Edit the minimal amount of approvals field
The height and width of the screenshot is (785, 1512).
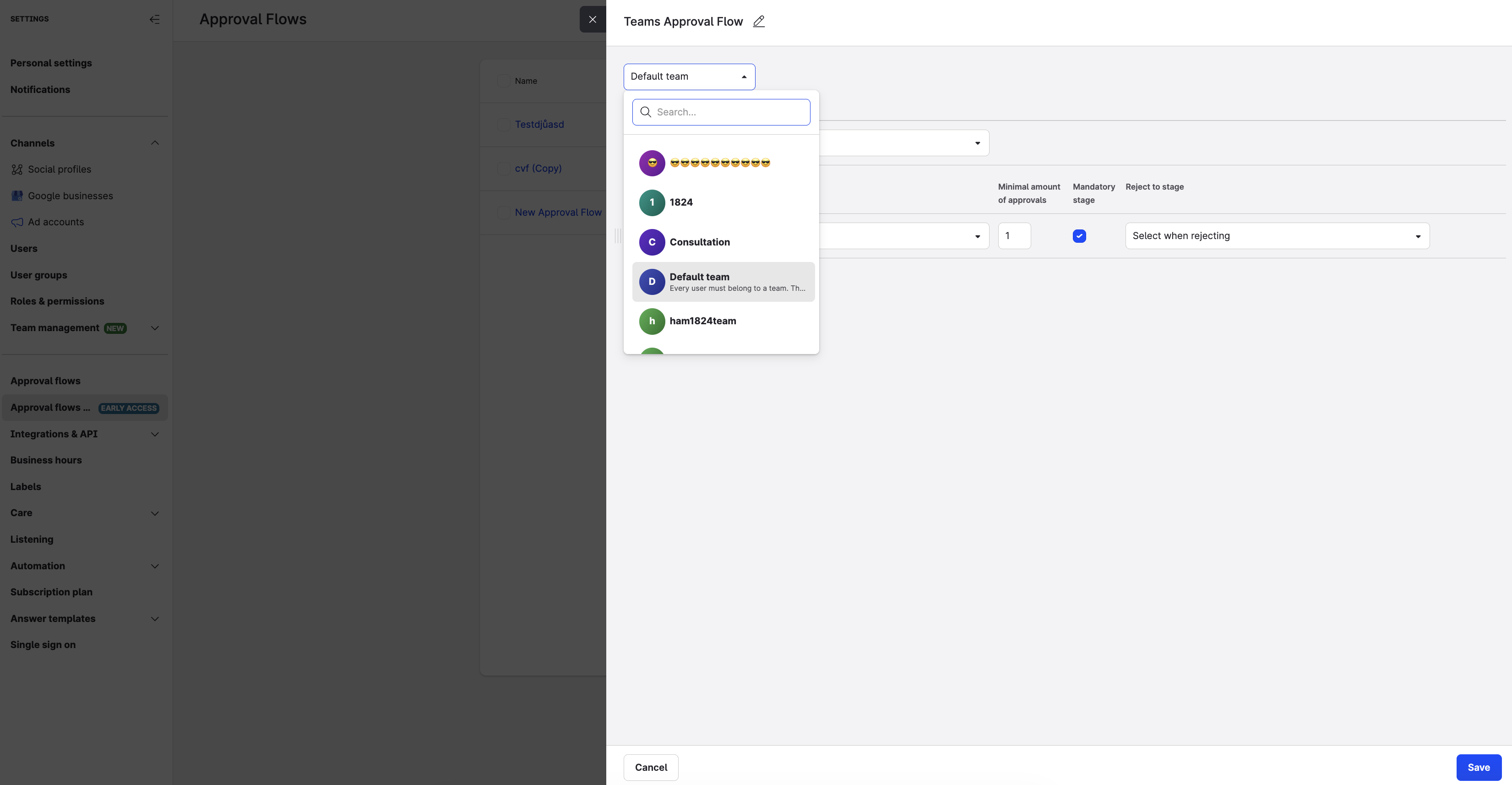tap(1014, 236)
